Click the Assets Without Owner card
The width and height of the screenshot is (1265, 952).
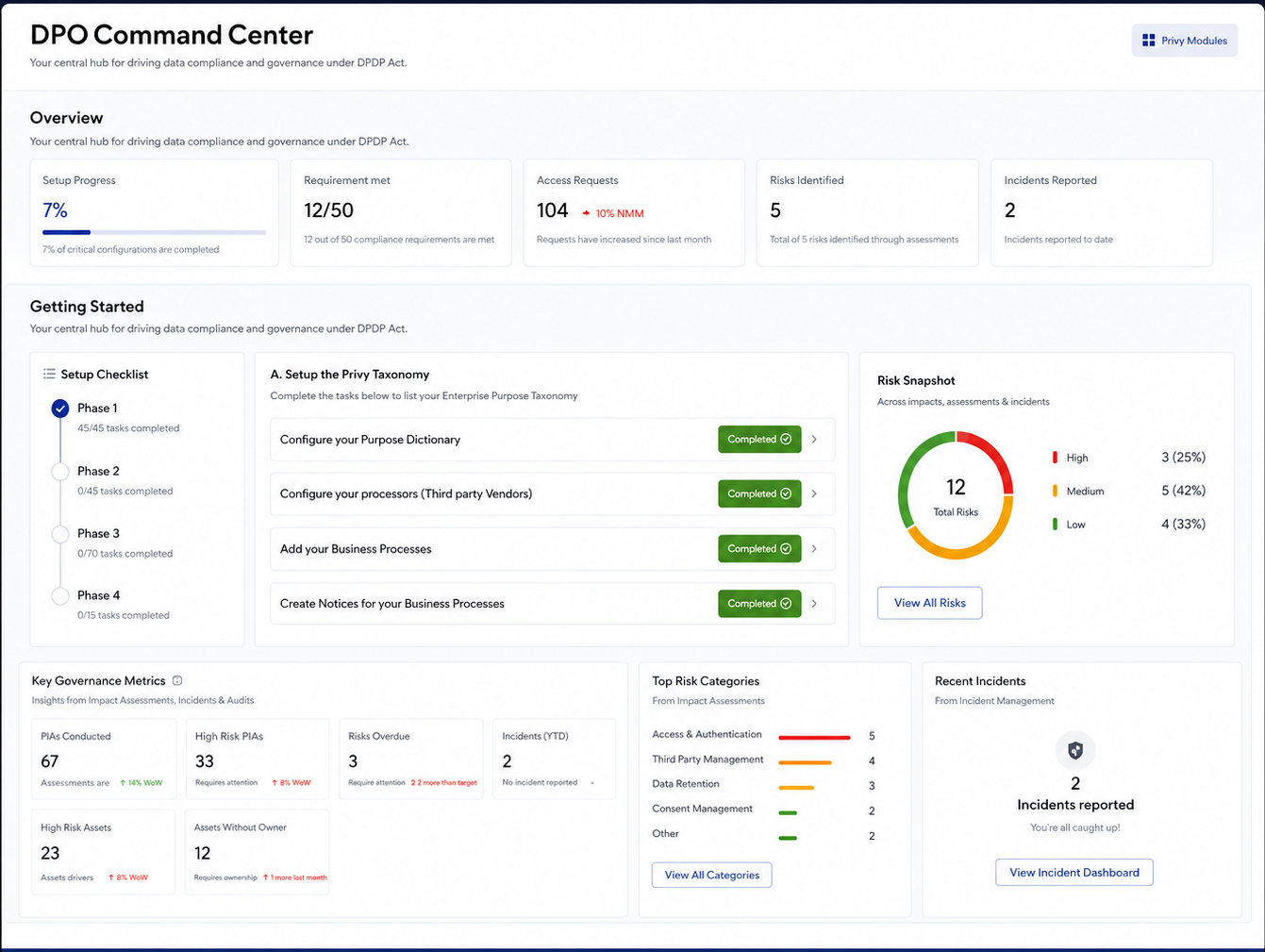coord(257,852)
